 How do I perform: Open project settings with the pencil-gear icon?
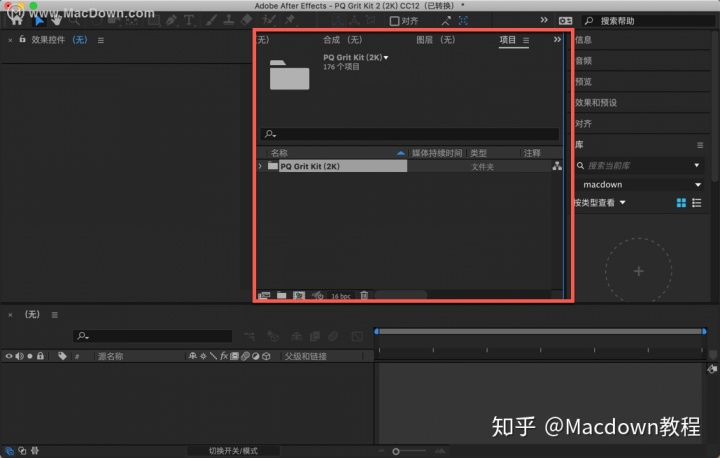(x=318, y=295)
